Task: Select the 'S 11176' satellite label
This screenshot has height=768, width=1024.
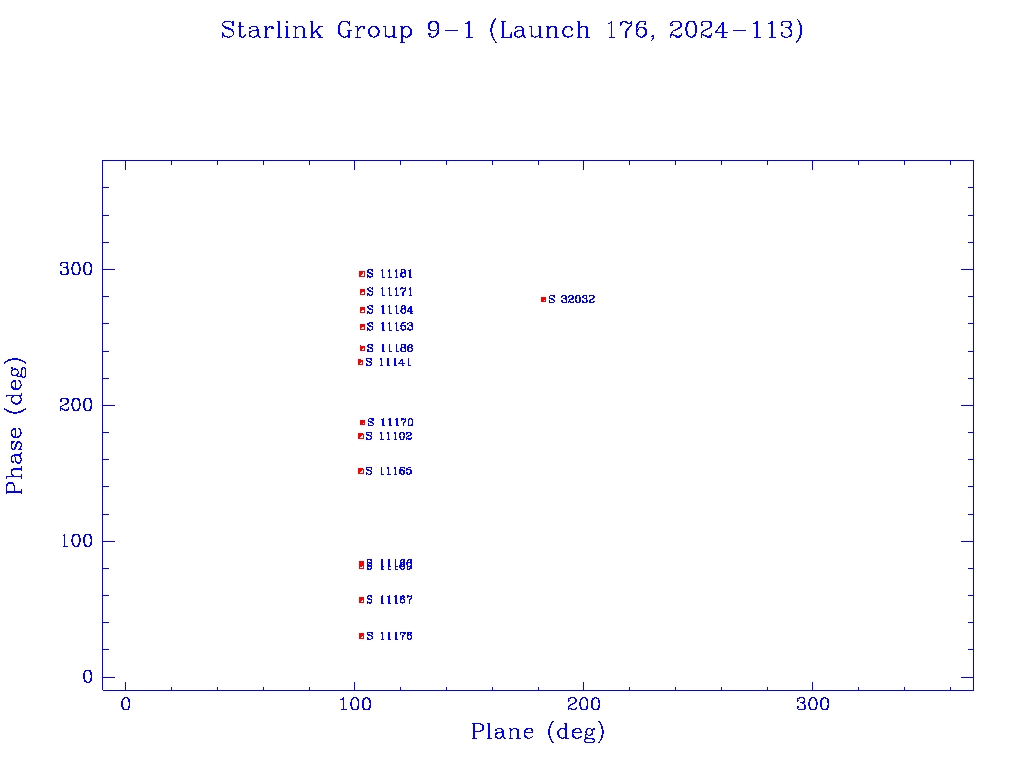Action: [x=389, y=636]
